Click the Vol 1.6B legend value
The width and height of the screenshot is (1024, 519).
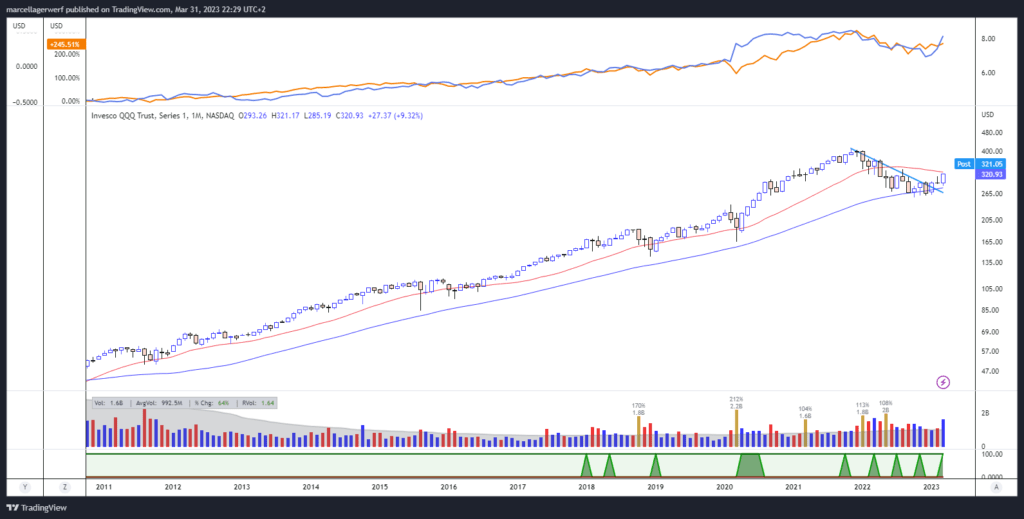pos(108,403)
